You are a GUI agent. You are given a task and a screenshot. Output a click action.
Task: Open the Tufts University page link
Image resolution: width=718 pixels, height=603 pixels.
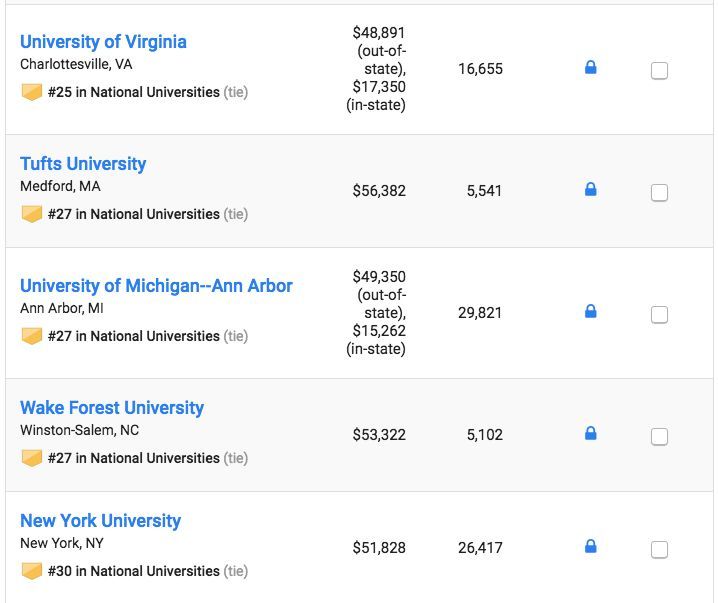[x=83, y=164]
